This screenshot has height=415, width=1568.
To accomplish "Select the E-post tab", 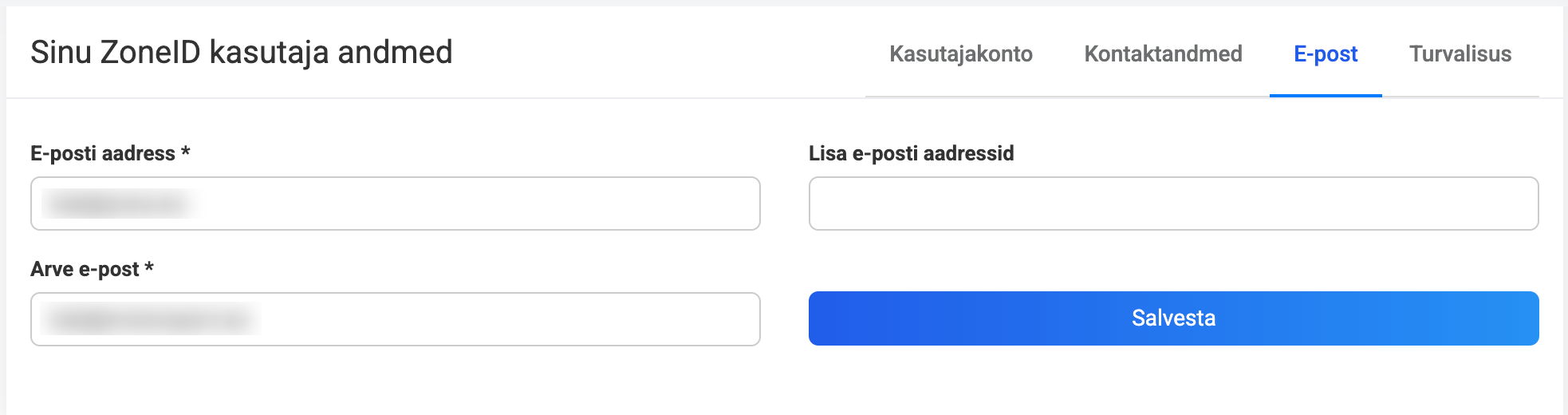I will point(1326,53).
